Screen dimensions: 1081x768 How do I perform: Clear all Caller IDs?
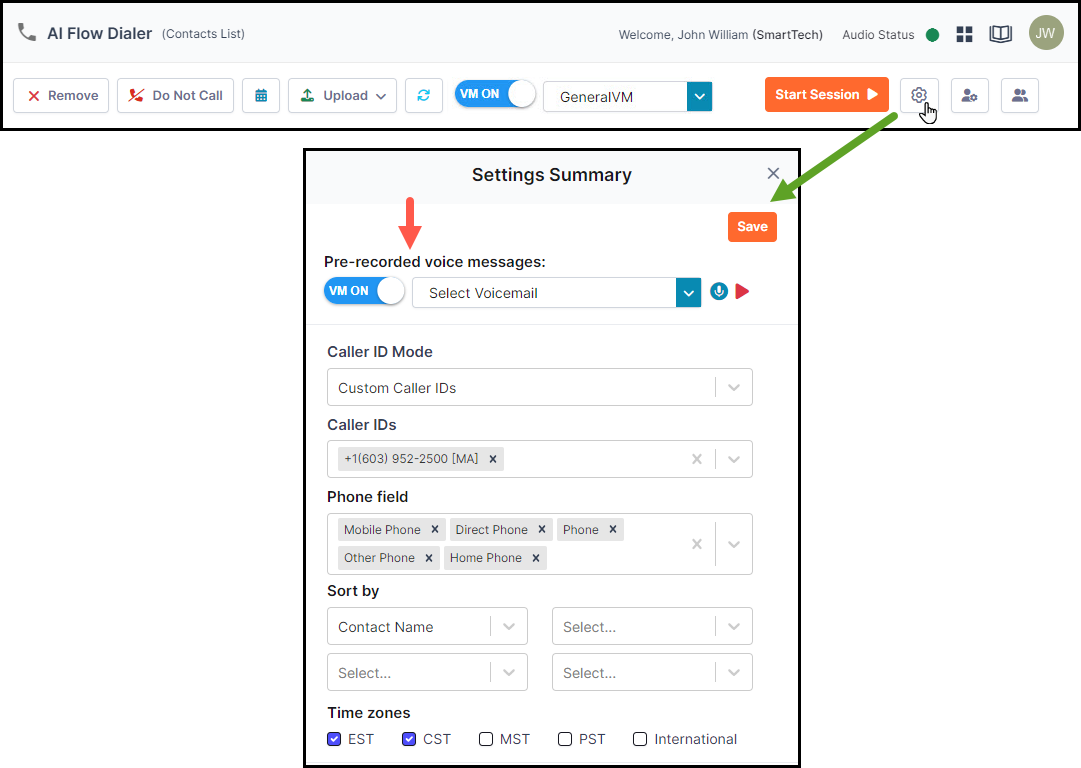[697, 459]
